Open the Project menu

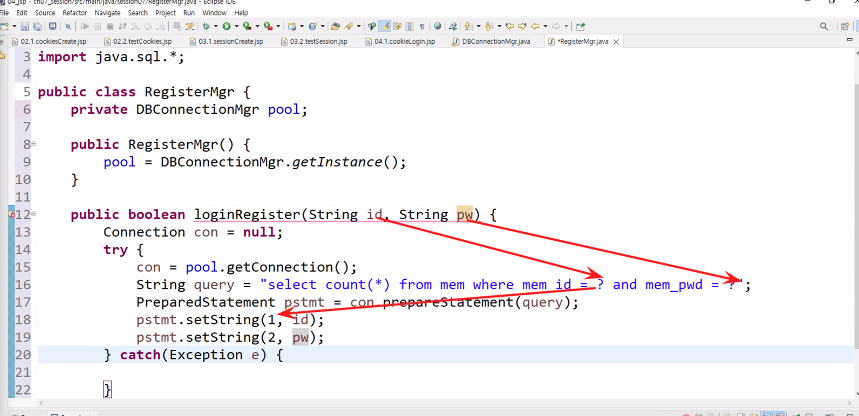(x=166, y=12)
